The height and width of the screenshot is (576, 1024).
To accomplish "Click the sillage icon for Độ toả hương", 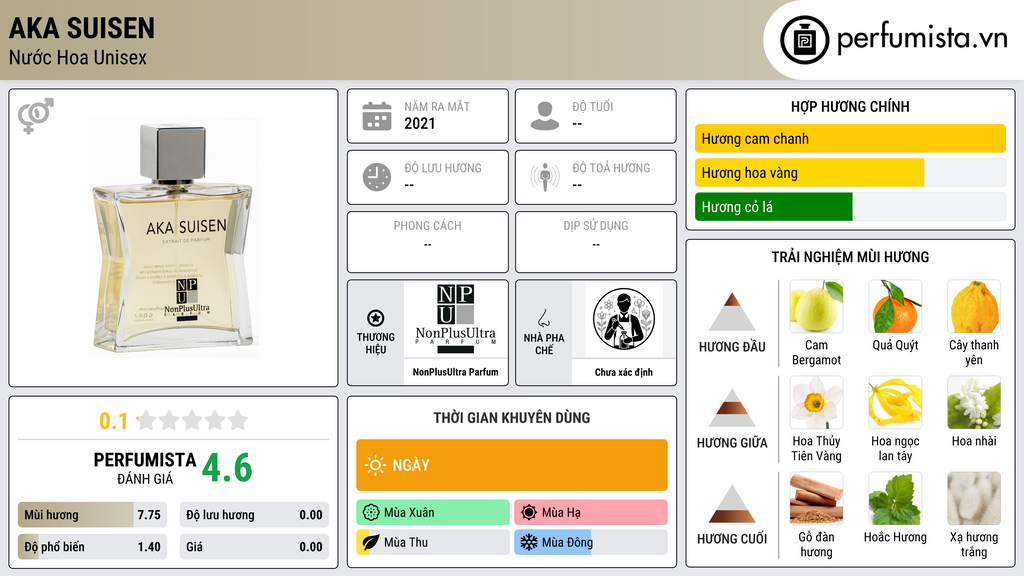I will [545, 177].
